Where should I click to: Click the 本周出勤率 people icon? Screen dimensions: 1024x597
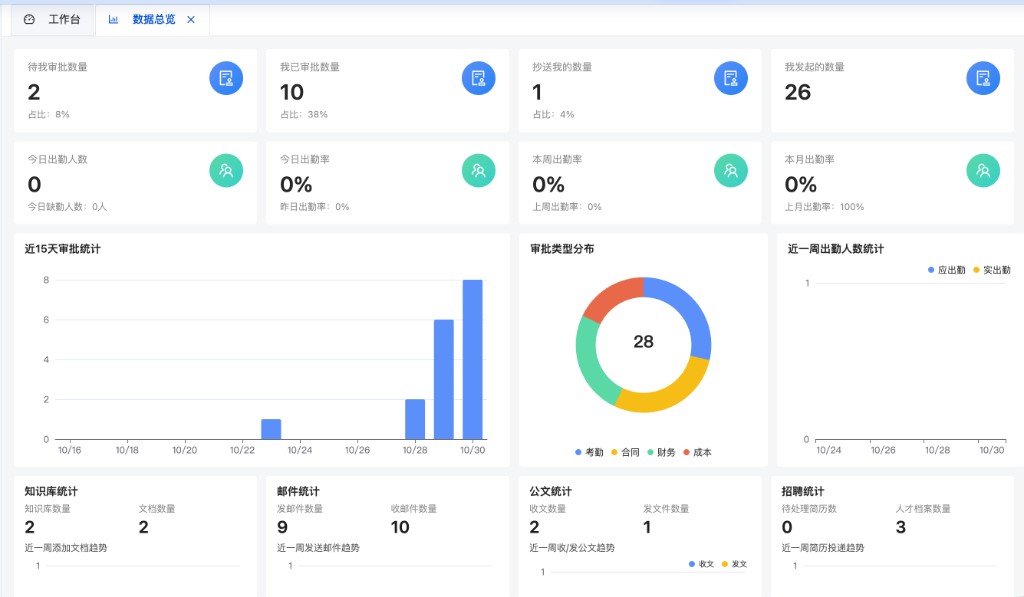click(x=731, y=170)
